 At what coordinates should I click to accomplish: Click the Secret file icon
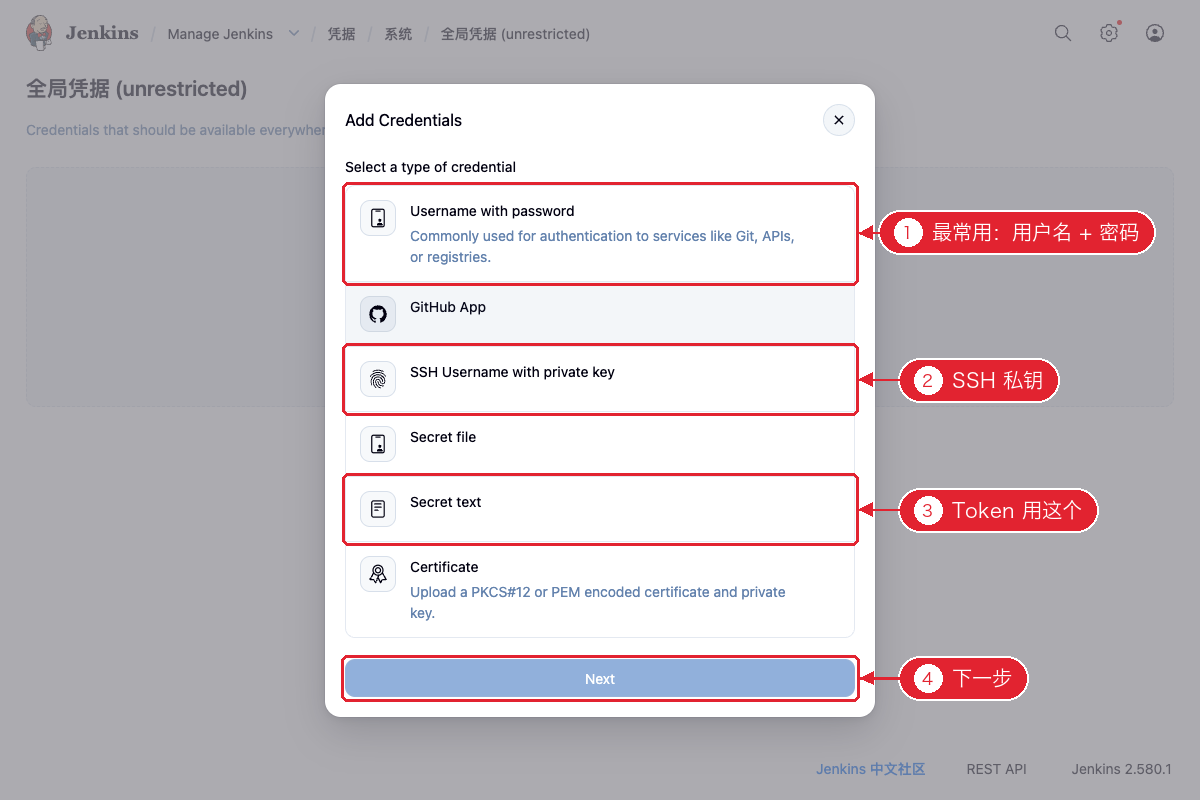[x=378, y=445]
